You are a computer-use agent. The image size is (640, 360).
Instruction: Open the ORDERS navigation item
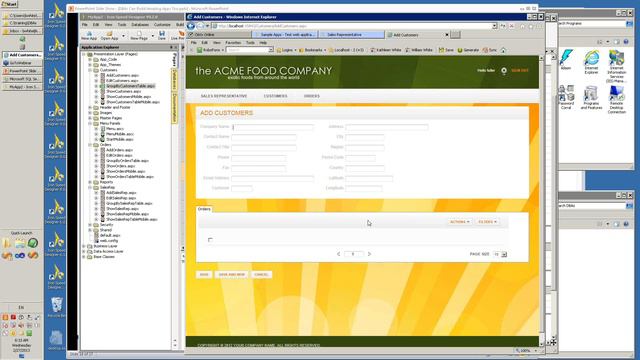[x=312, y=96]
